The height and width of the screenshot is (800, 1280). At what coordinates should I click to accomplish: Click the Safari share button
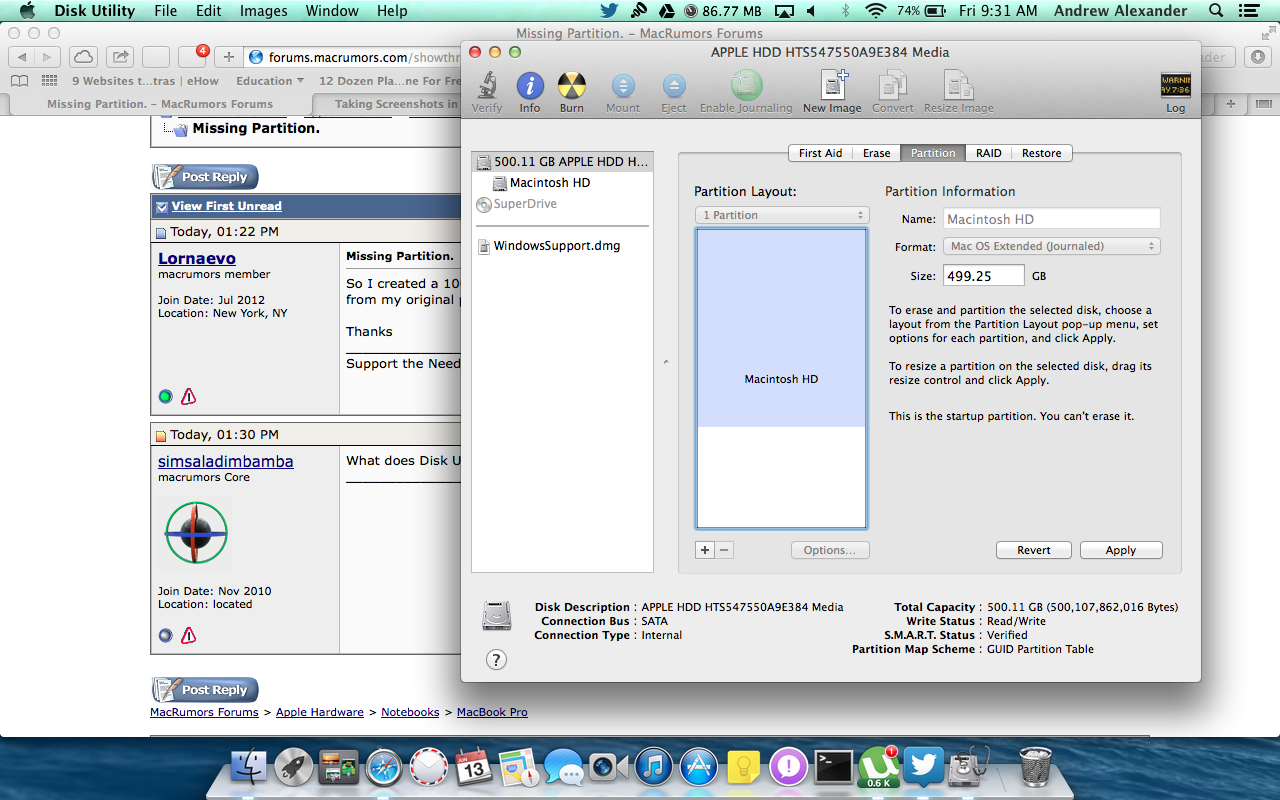click(x=119, y=57)
